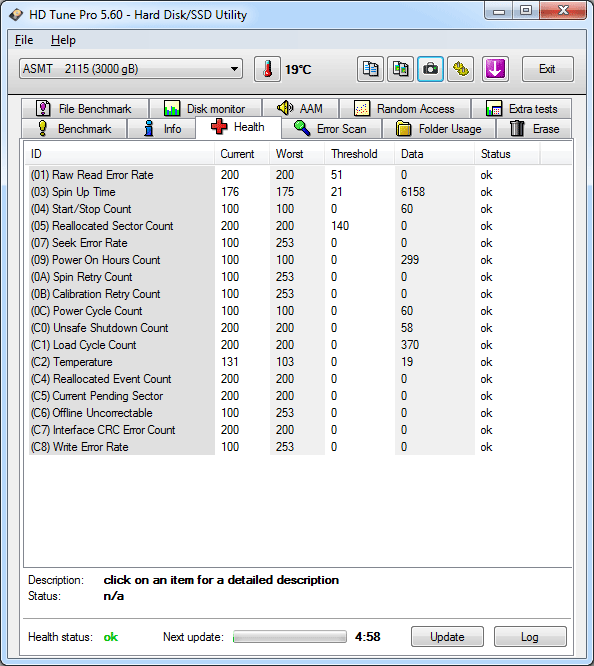
Task: Click the Log button
Action: [530, 637]
